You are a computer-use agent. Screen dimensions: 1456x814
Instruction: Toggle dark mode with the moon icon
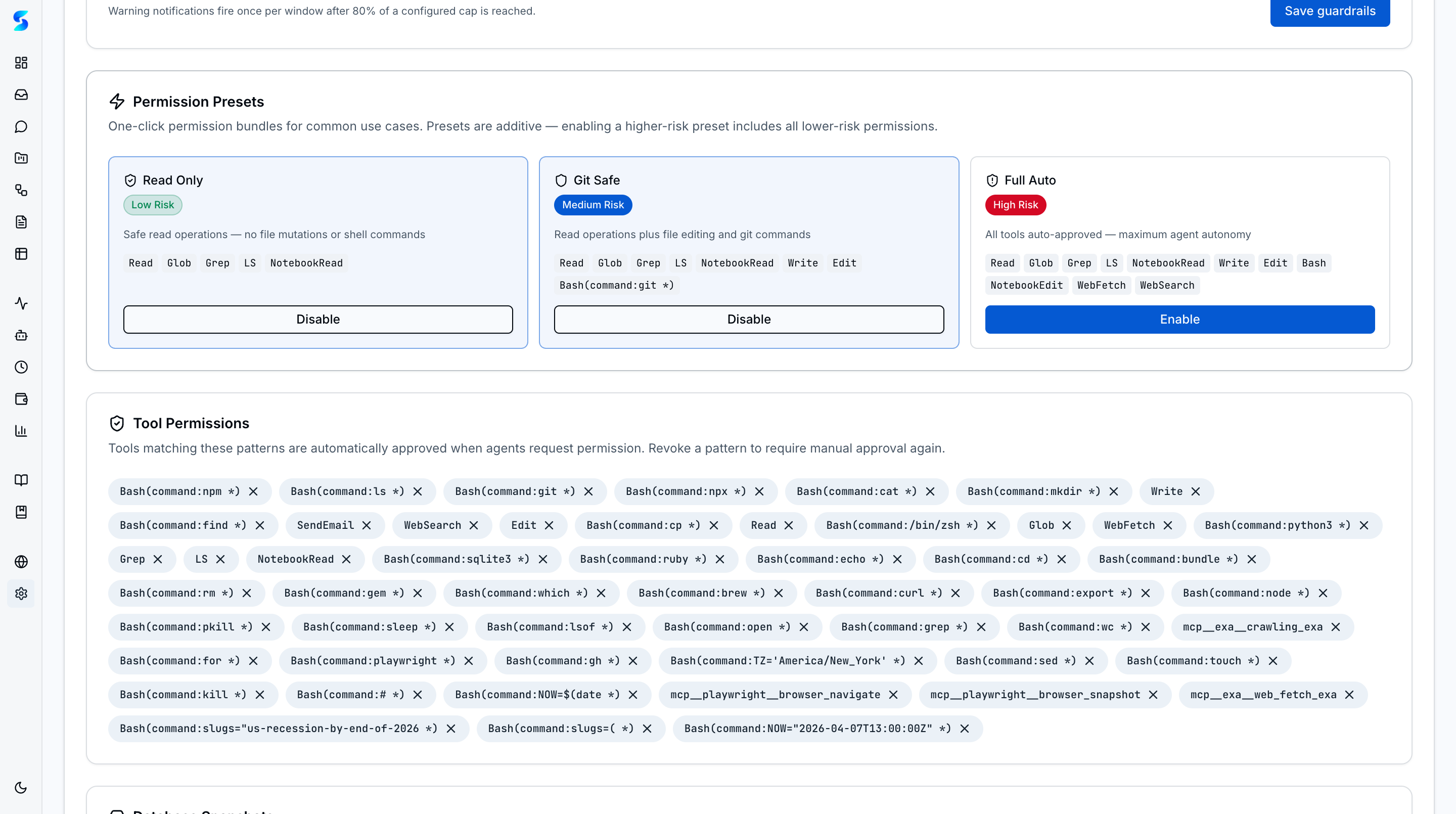21,787
